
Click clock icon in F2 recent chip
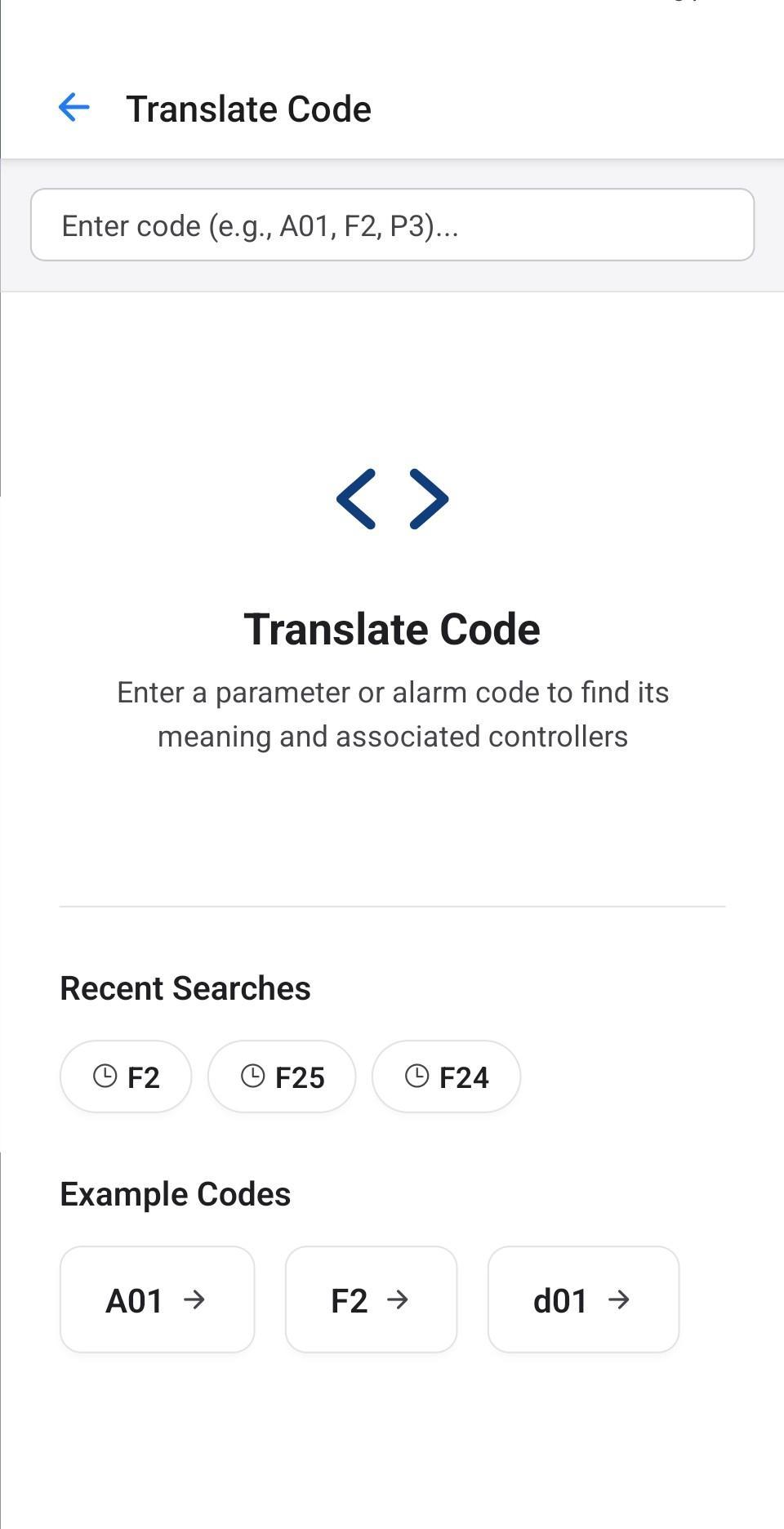click(x=105, y=1076)
